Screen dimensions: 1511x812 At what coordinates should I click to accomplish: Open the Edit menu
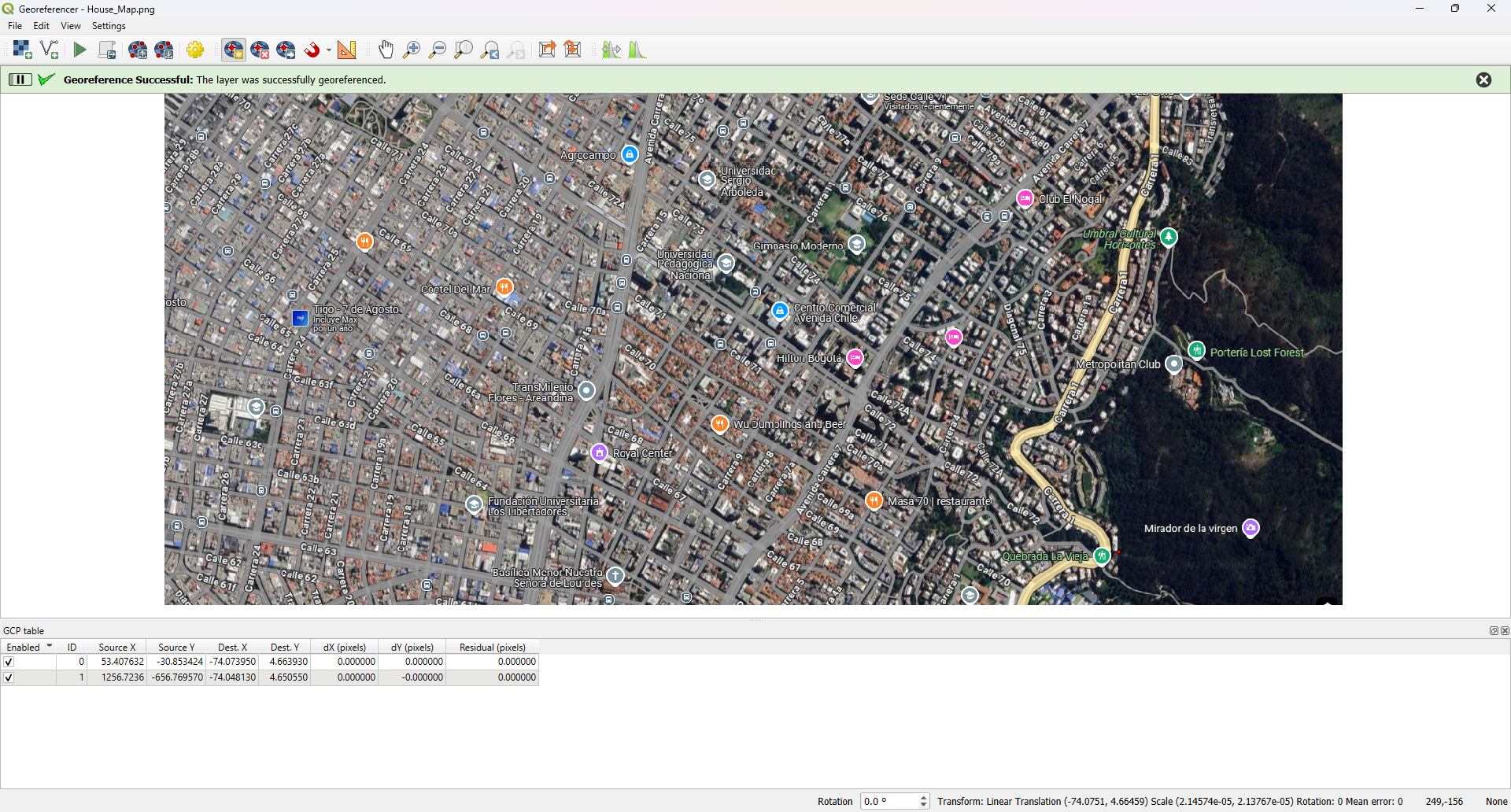click(x=42, y=26)
